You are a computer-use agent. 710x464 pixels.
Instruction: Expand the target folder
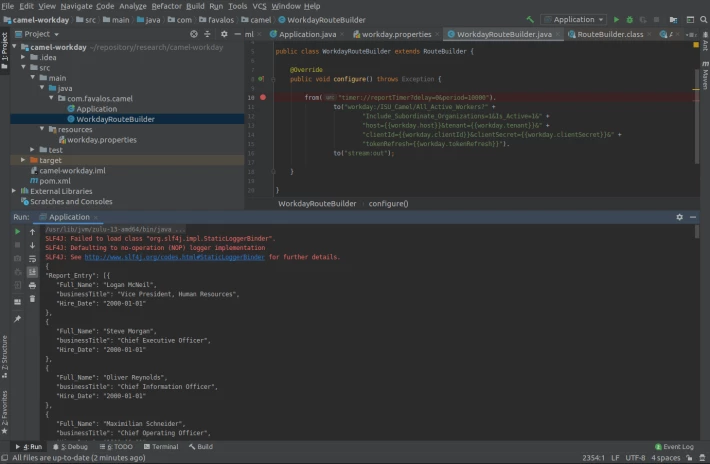point(23,160)
